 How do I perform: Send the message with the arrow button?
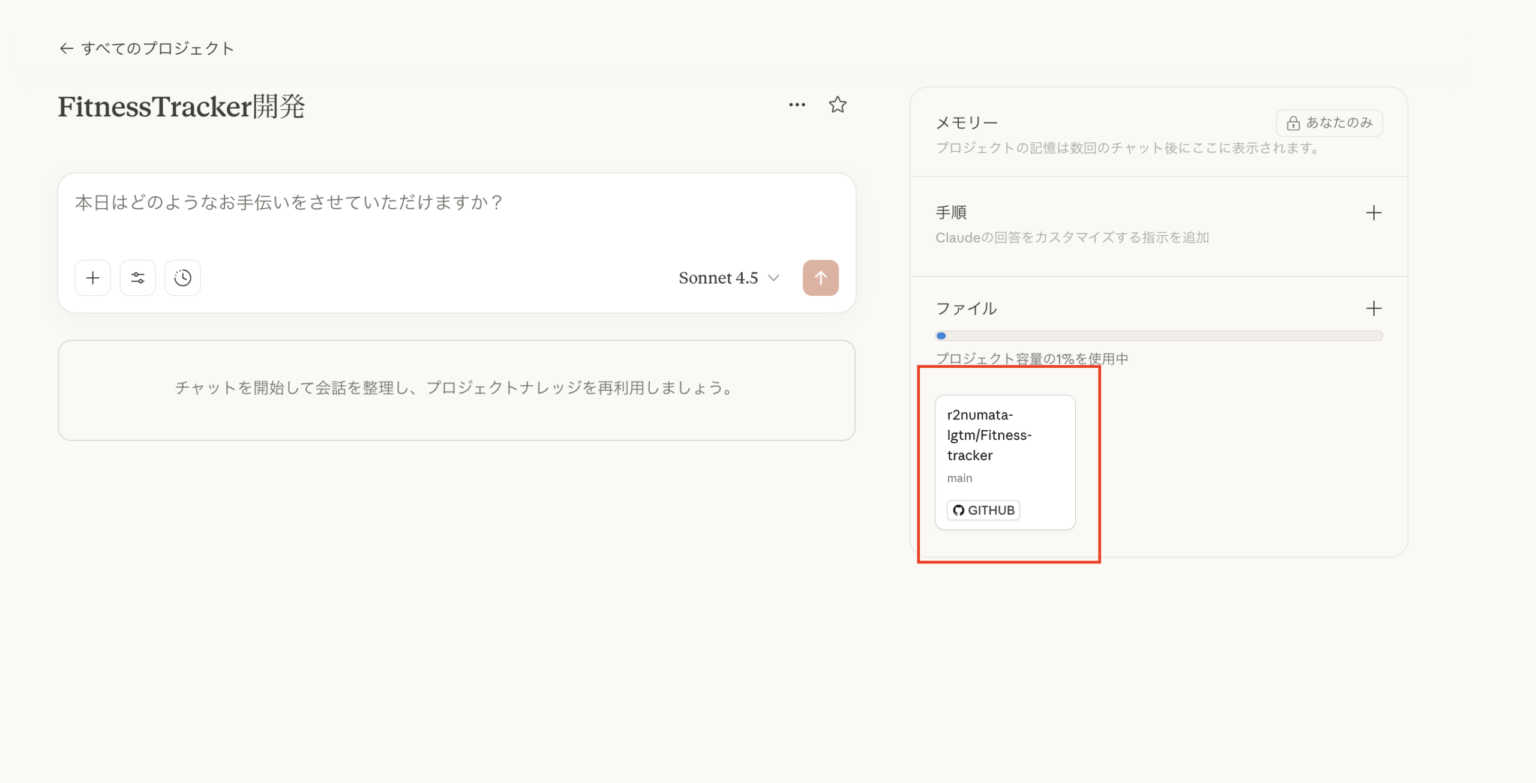coord(820,278)
